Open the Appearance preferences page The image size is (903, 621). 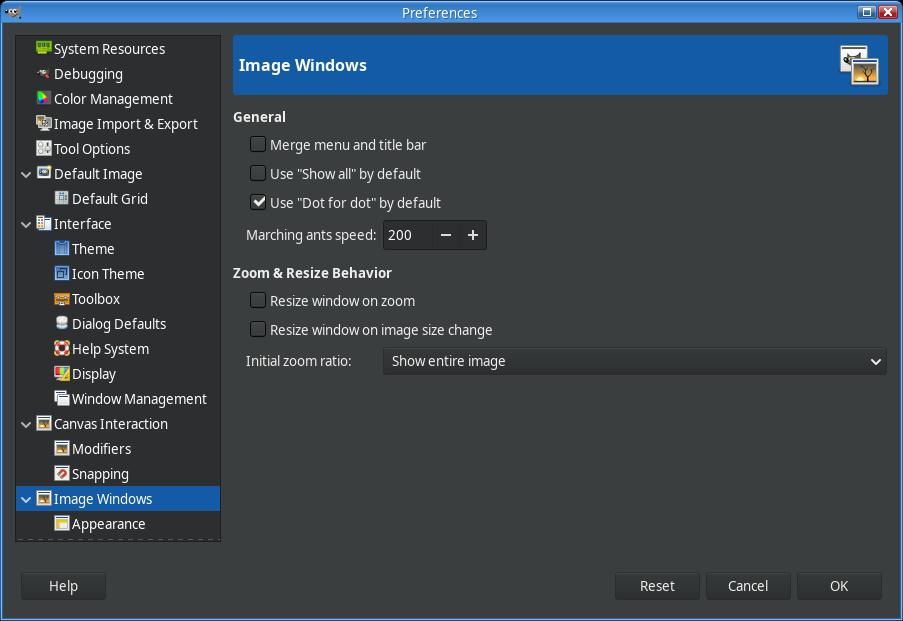pyautogui.click(x=108, y=523)
